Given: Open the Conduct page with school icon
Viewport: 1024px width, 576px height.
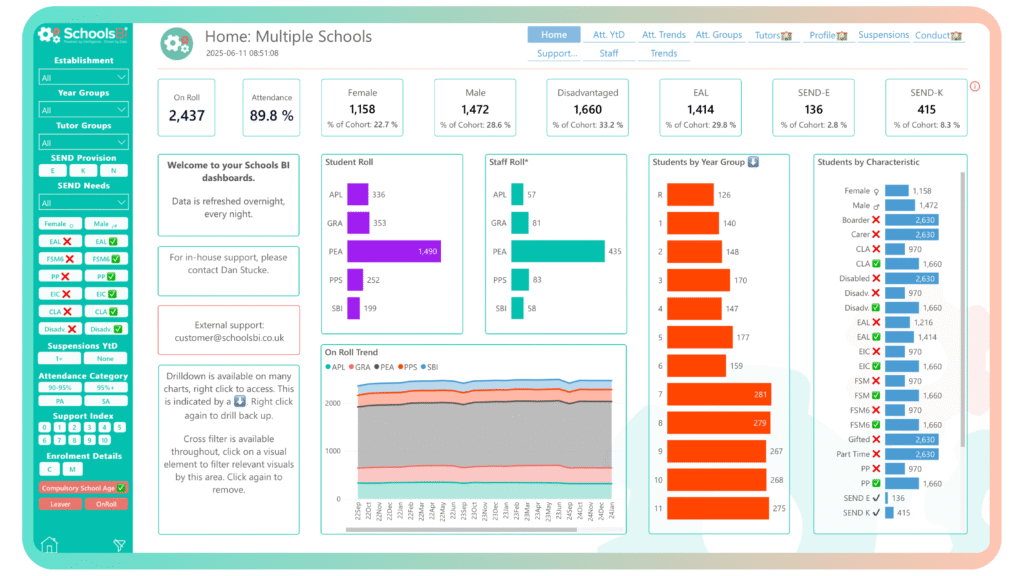Looking at the screenshot, I should 938,35.
